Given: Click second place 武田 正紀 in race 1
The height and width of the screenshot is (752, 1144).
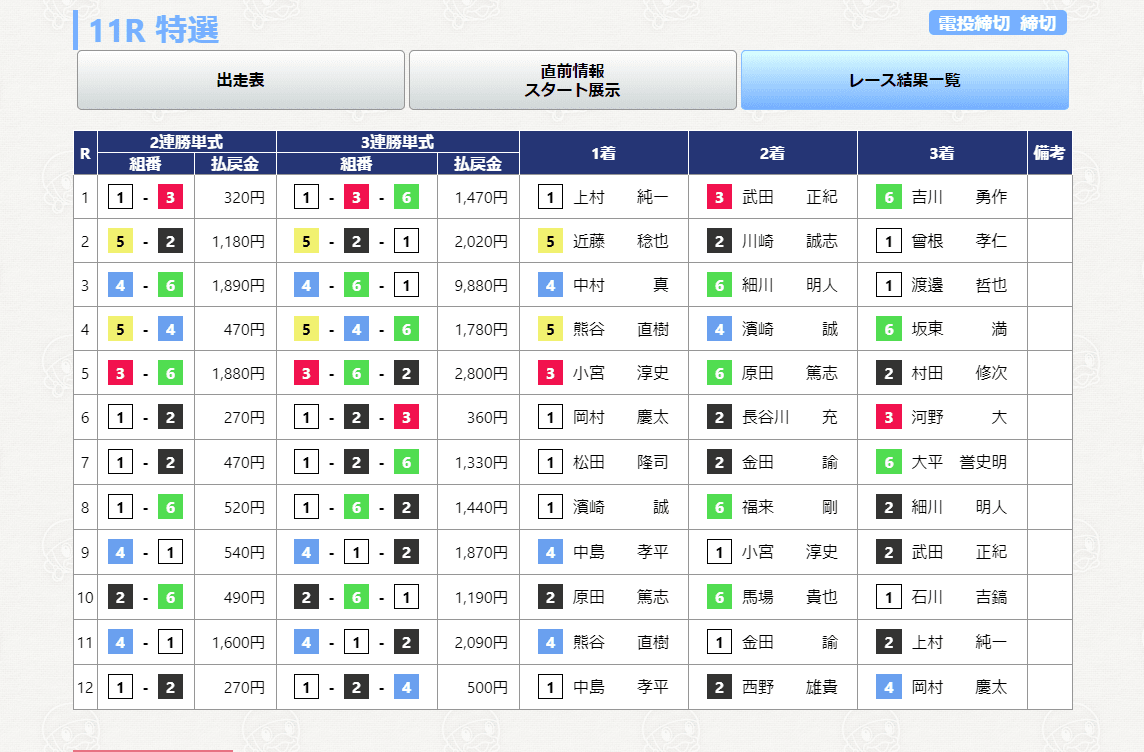Looking at the screenshot, I should tap(789, 198).
